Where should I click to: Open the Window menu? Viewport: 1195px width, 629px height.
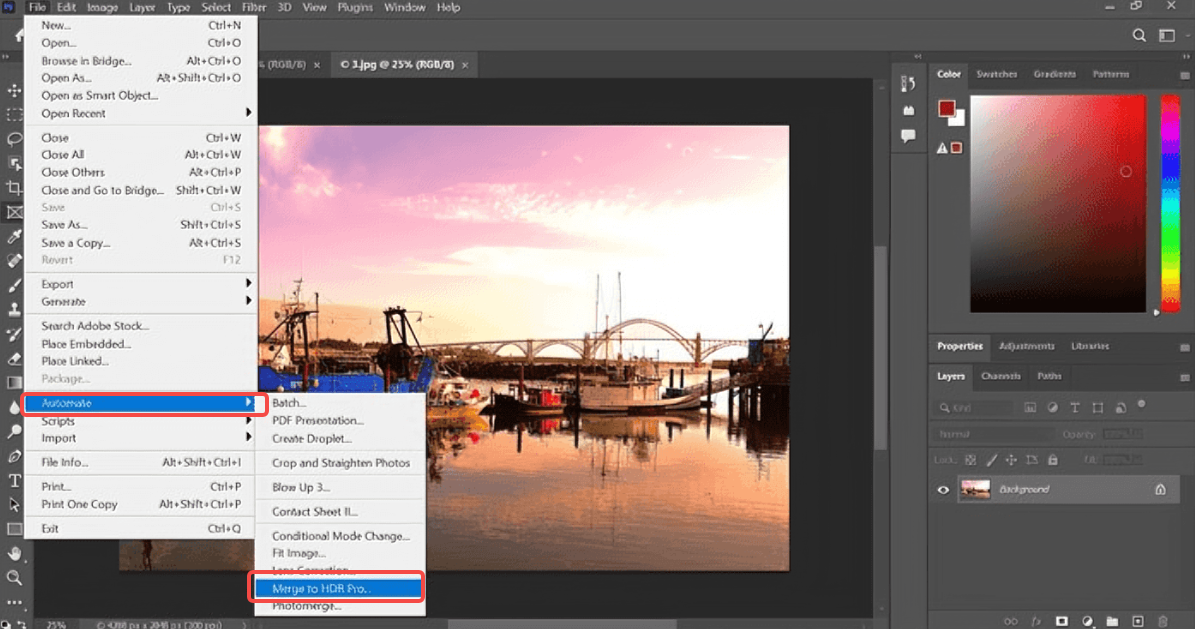click(x=404, y=7)
